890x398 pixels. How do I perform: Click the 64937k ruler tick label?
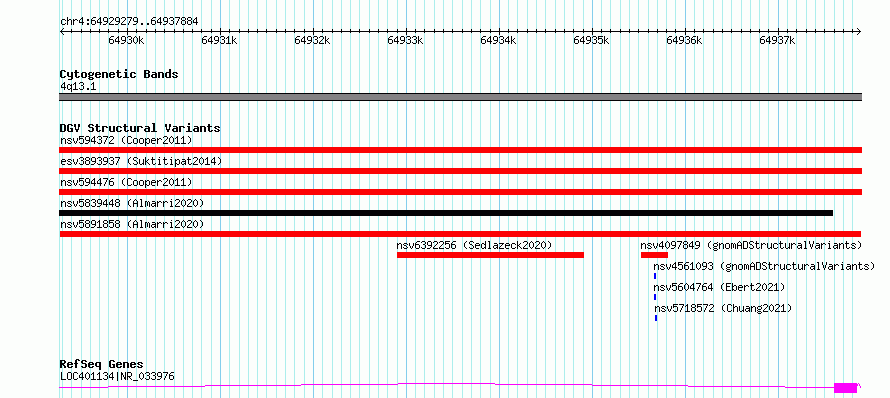click(x=778, y=40)
